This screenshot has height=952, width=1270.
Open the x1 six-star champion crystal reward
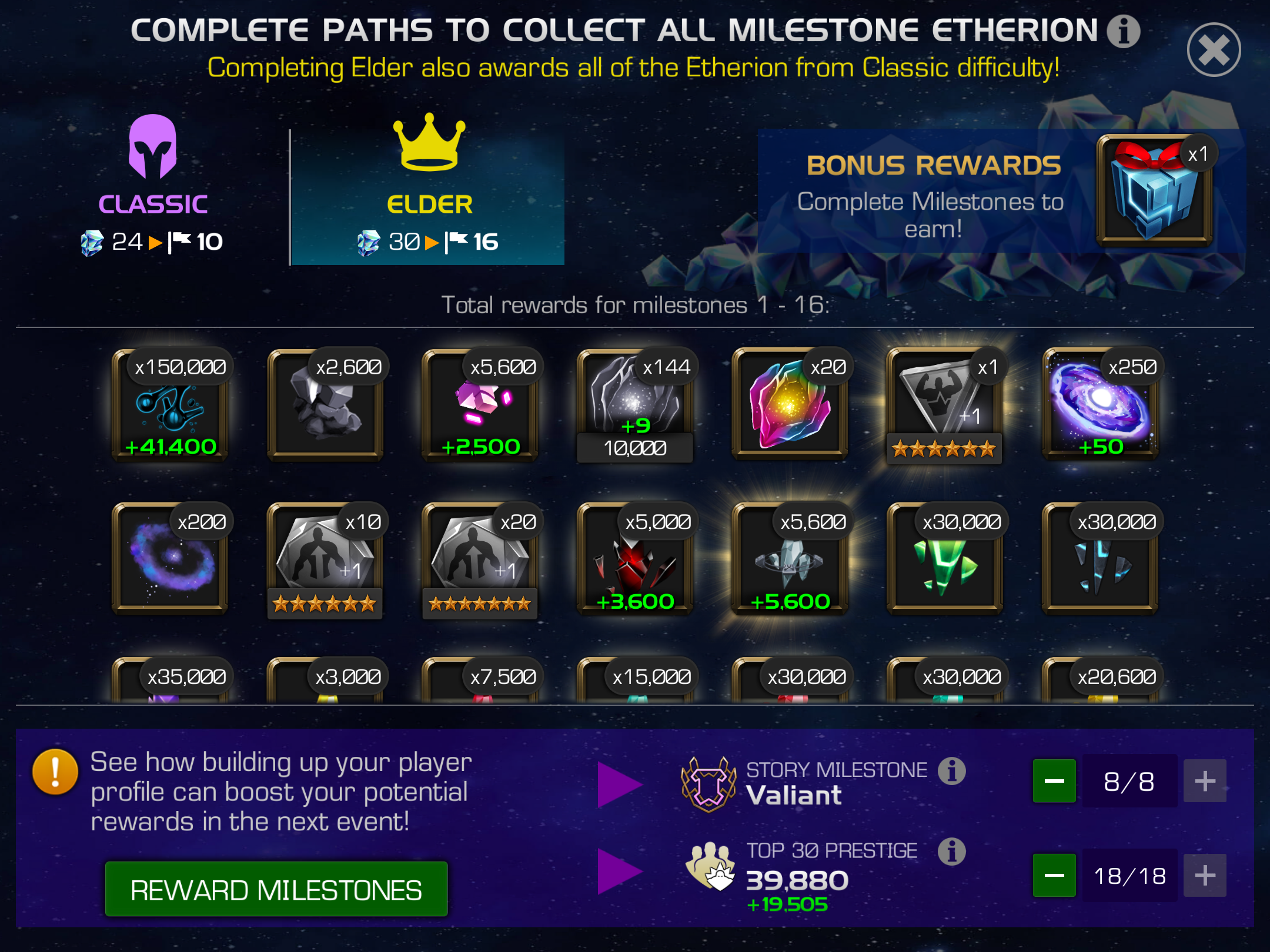coord(944,405)
